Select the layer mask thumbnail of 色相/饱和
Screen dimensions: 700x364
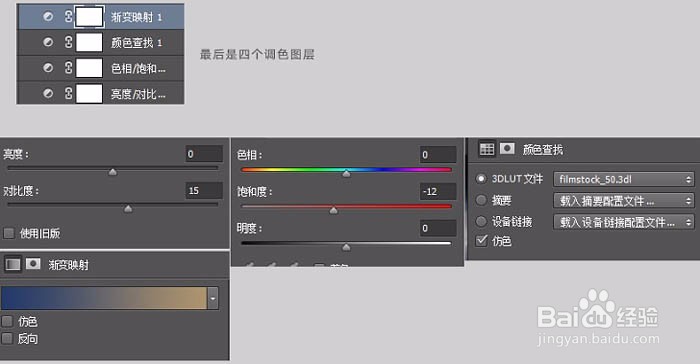(x=89, y=68)
